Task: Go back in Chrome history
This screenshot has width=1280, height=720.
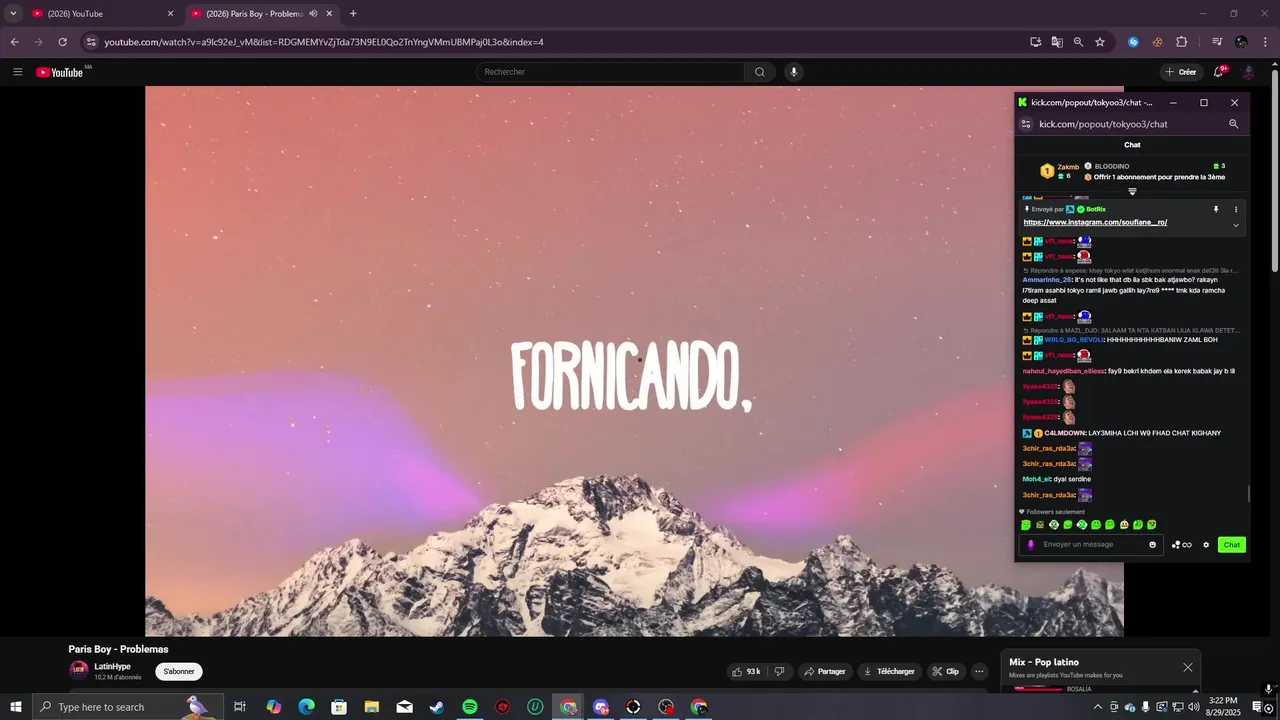Action: [14, 42]
